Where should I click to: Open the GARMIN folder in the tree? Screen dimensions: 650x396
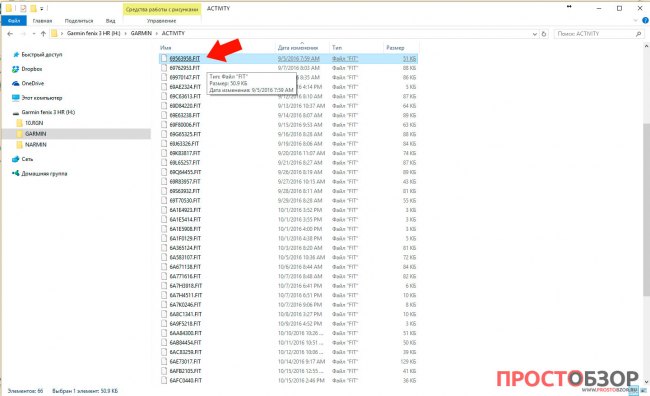(x=35, y=134)
